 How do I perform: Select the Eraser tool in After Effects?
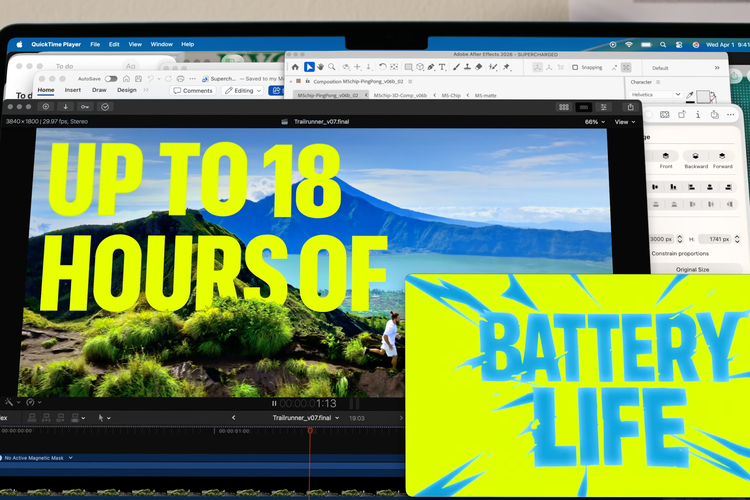pos(479,67)
